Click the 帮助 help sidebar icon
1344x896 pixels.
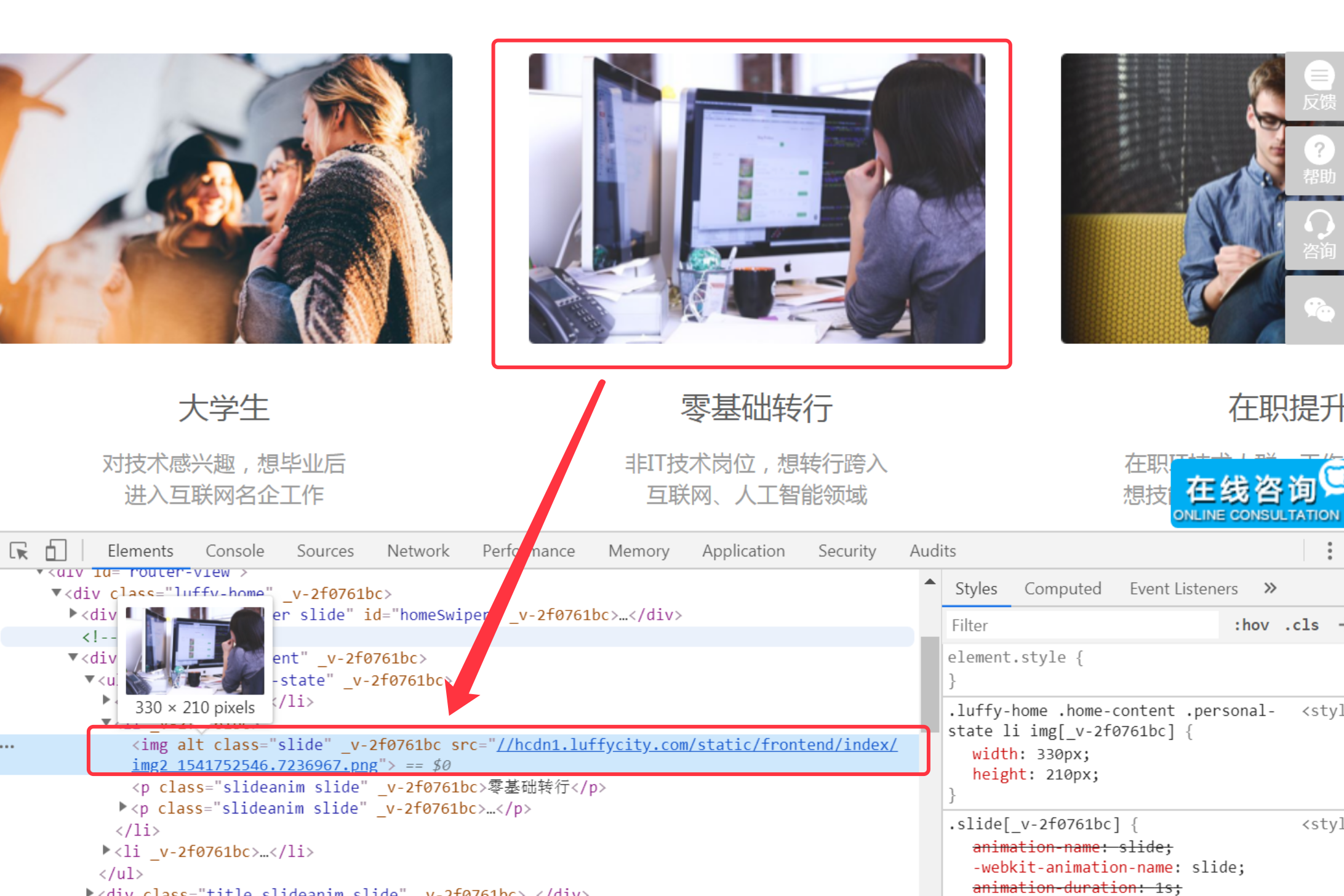click(x=1318, y=161)
